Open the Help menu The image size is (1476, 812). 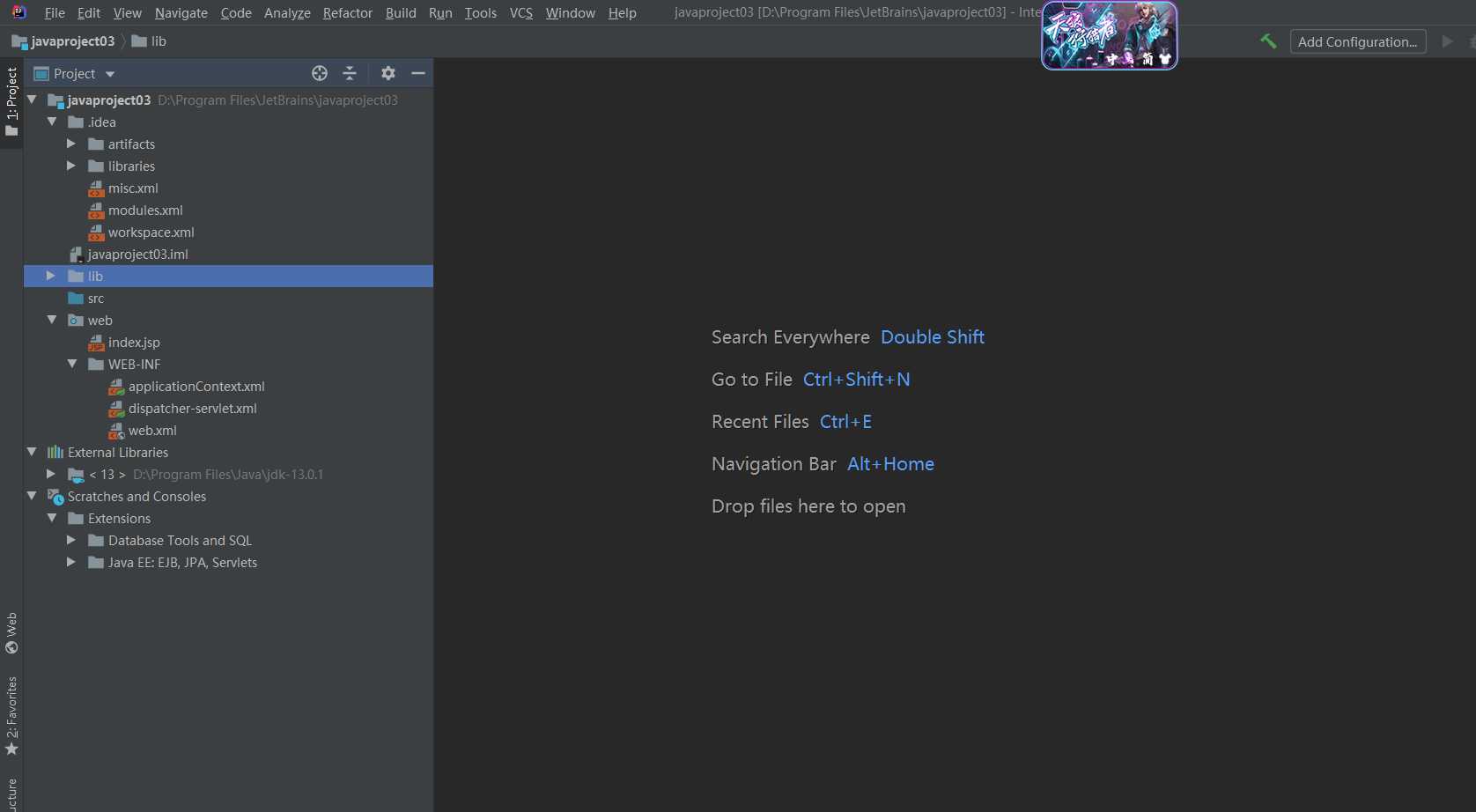pos(623,13)
